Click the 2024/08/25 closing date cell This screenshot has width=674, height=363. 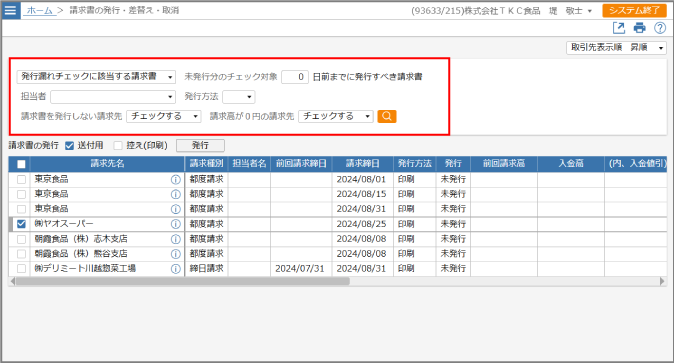[x=362, y=224]
